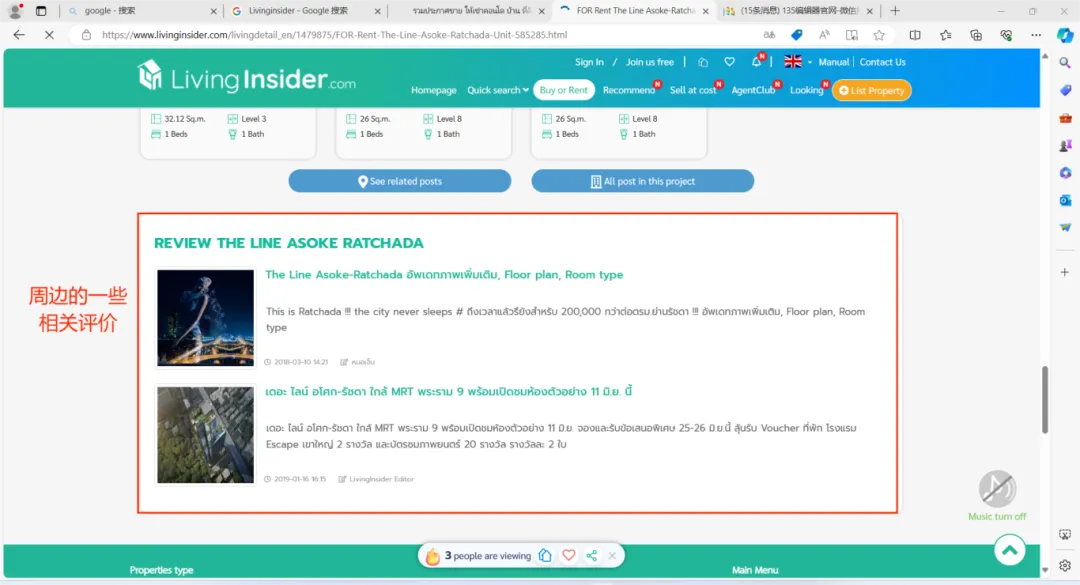Viewport: 1080px width, 585px height.
Task: Open the Homepage menu item
Action: pyautogui.click(x=433, y=90)
